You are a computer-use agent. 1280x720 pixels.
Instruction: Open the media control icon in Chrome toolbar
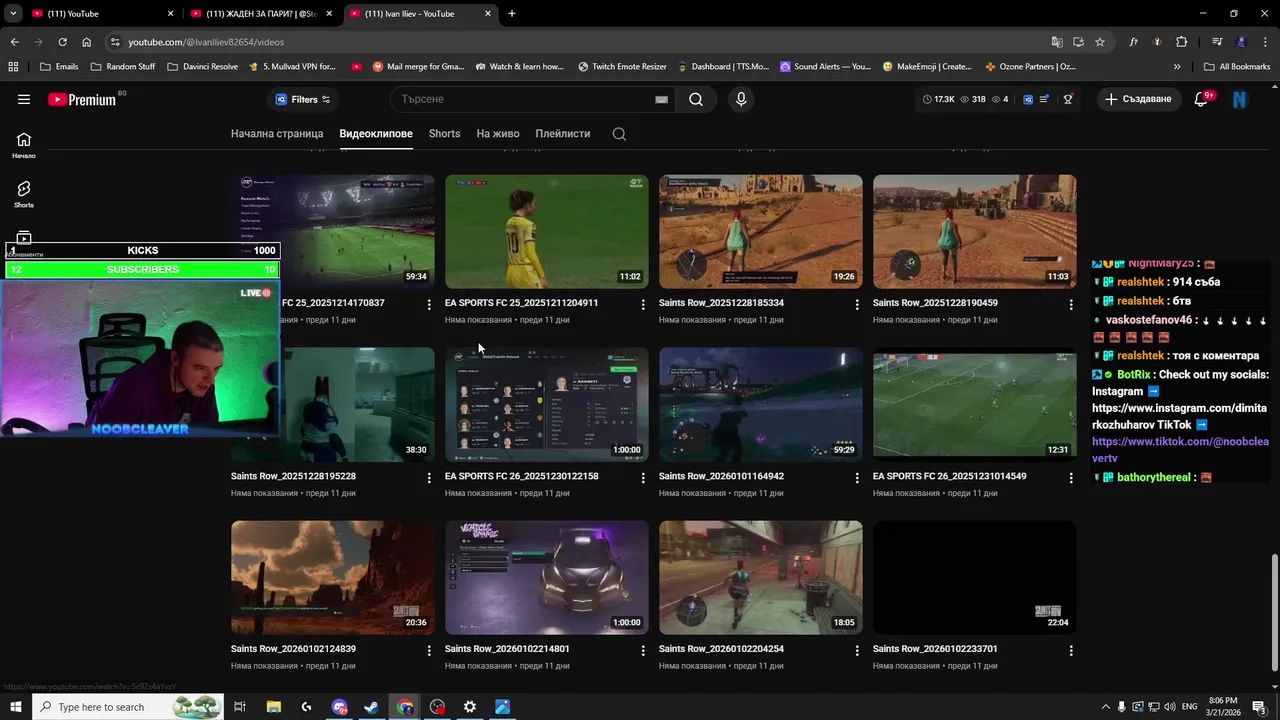(x=1217, y=42)
